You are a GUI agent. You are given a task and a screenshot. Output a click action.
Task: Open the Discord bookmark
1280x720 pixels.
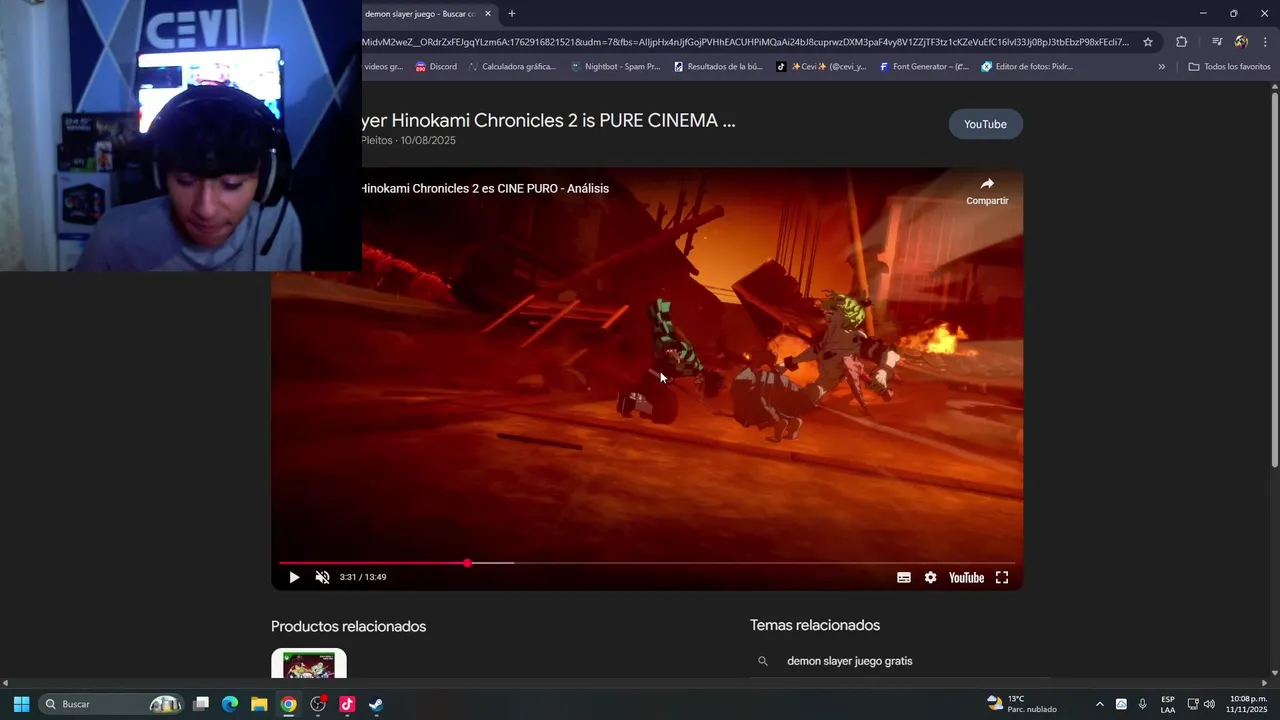(x=436, y=67)
